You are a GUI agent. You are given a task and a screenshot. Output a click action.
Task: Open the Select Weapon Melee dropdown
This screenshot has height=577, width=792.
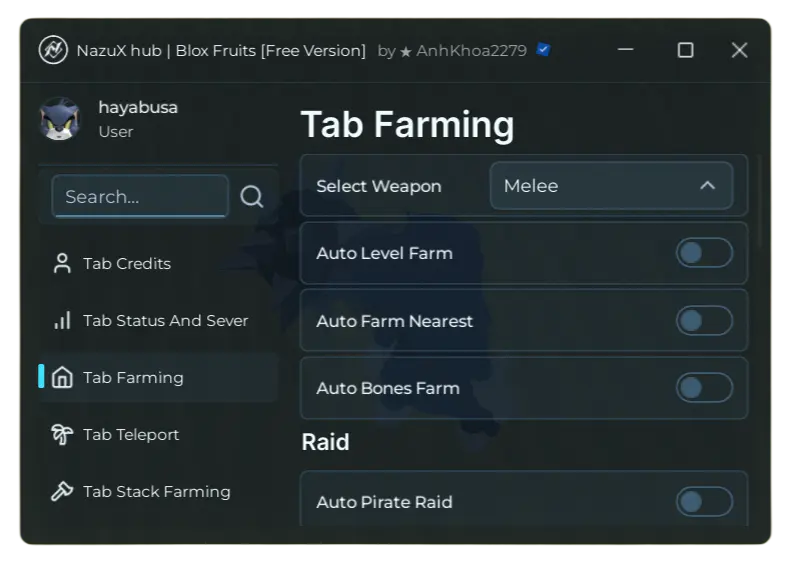point(610,186)
